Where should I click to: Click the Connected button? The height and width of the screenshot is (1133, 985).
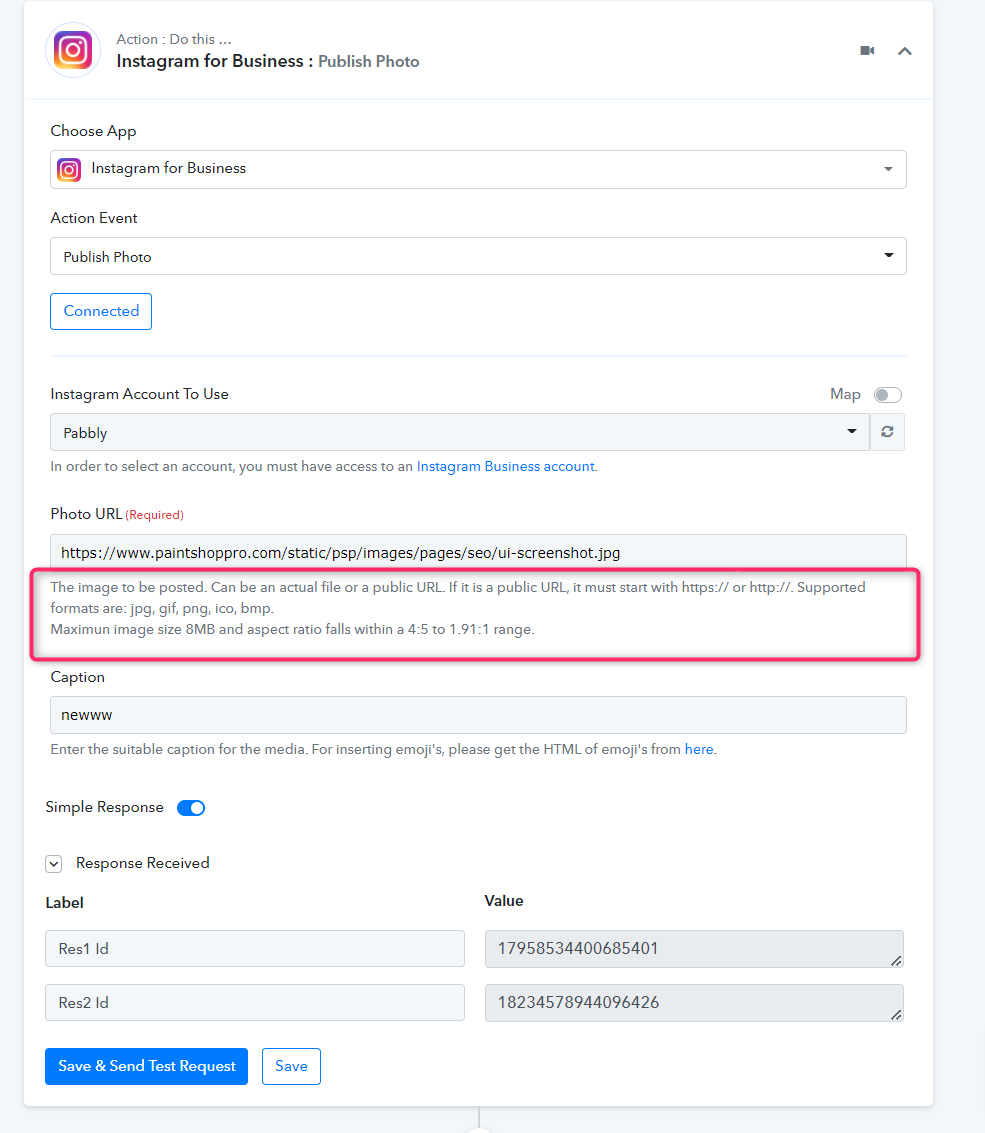point(101,311)
